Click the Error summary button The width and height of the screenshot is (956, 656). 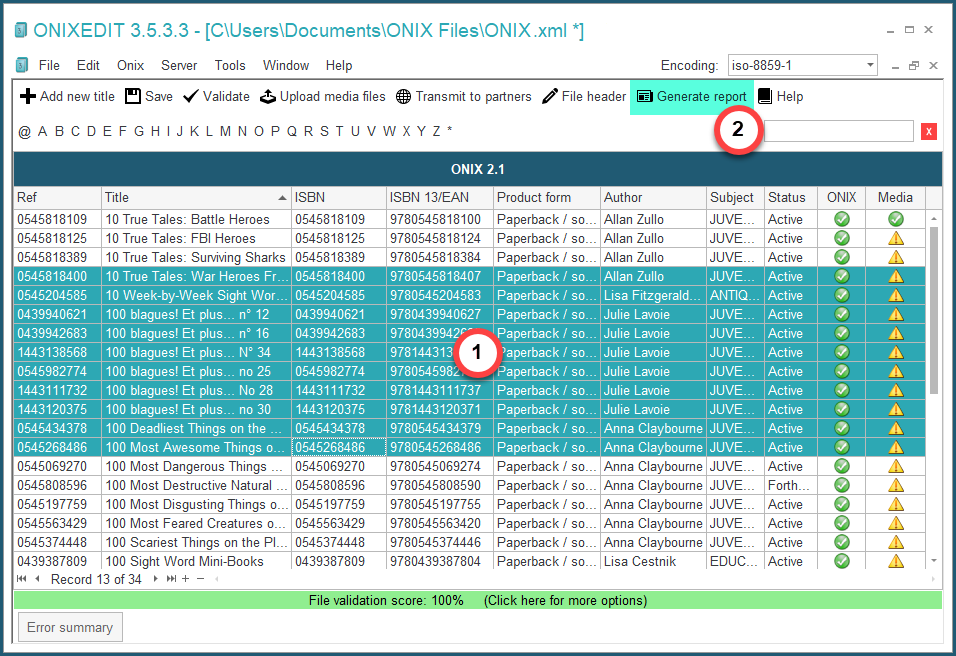(70, 627)
